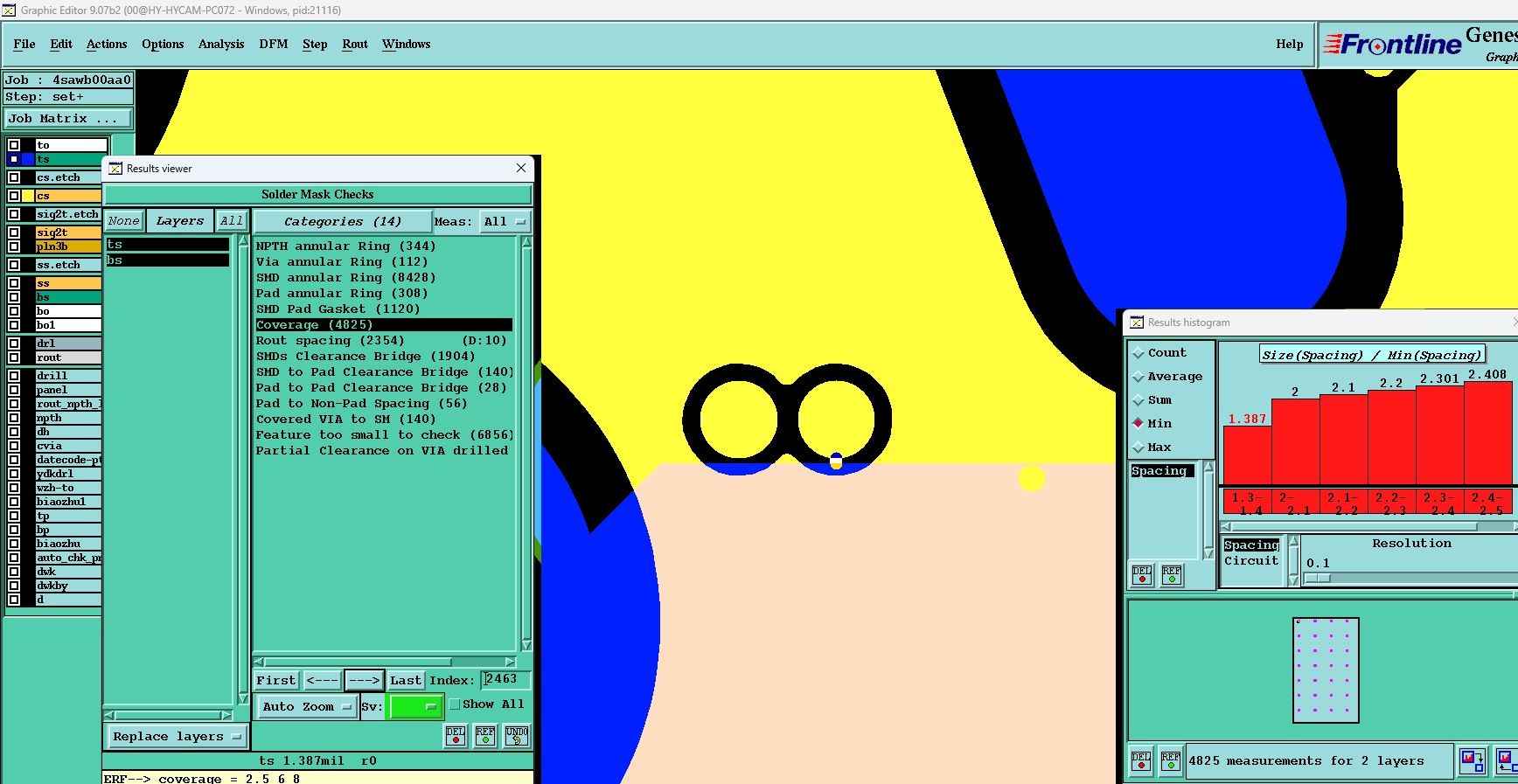This screenshot has width=1518, height=784.
Task: Click the Index input field
Action: 505,680
